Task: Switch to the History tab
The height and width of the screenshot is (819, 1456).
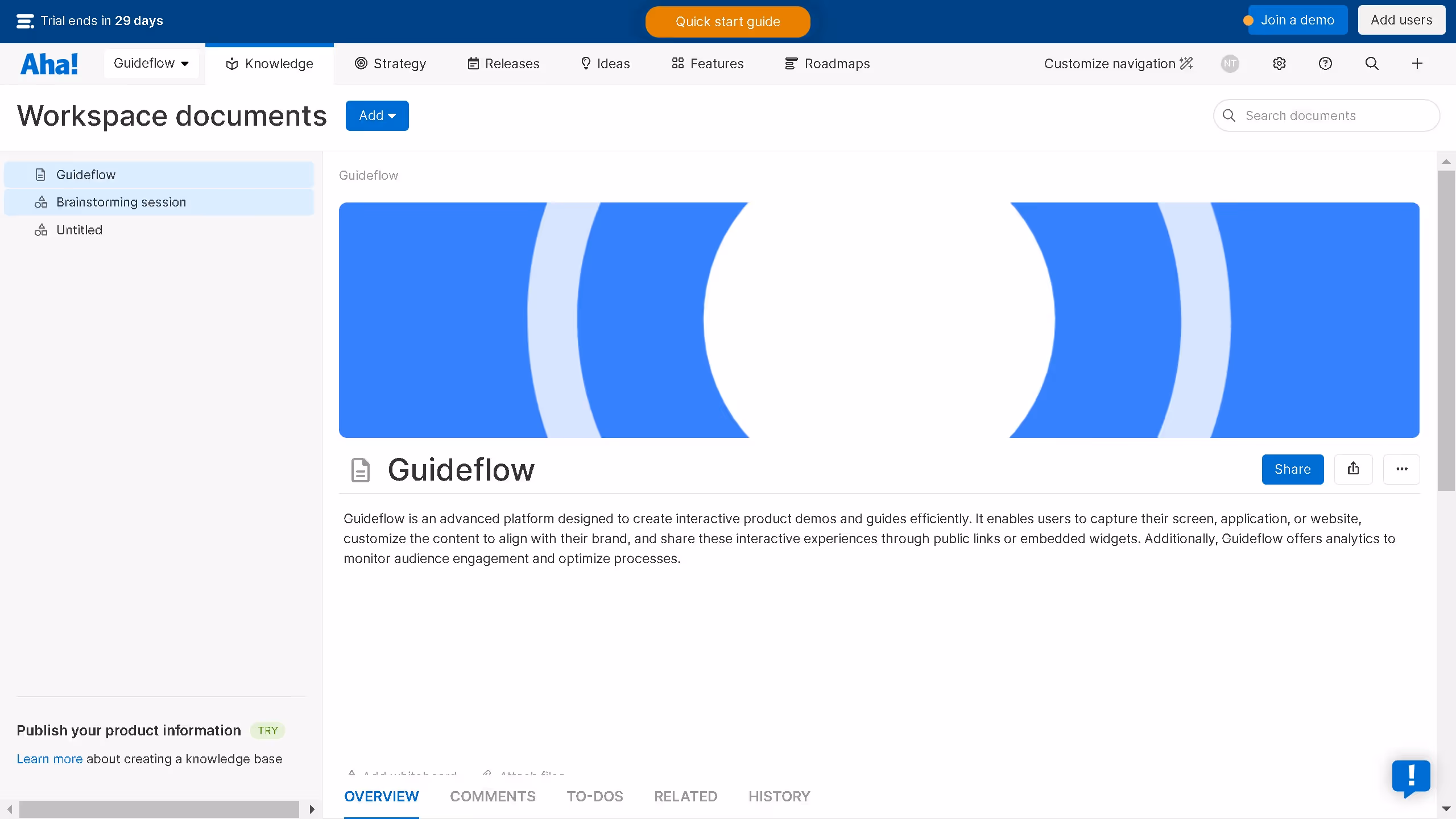Action: click(779, 796)
